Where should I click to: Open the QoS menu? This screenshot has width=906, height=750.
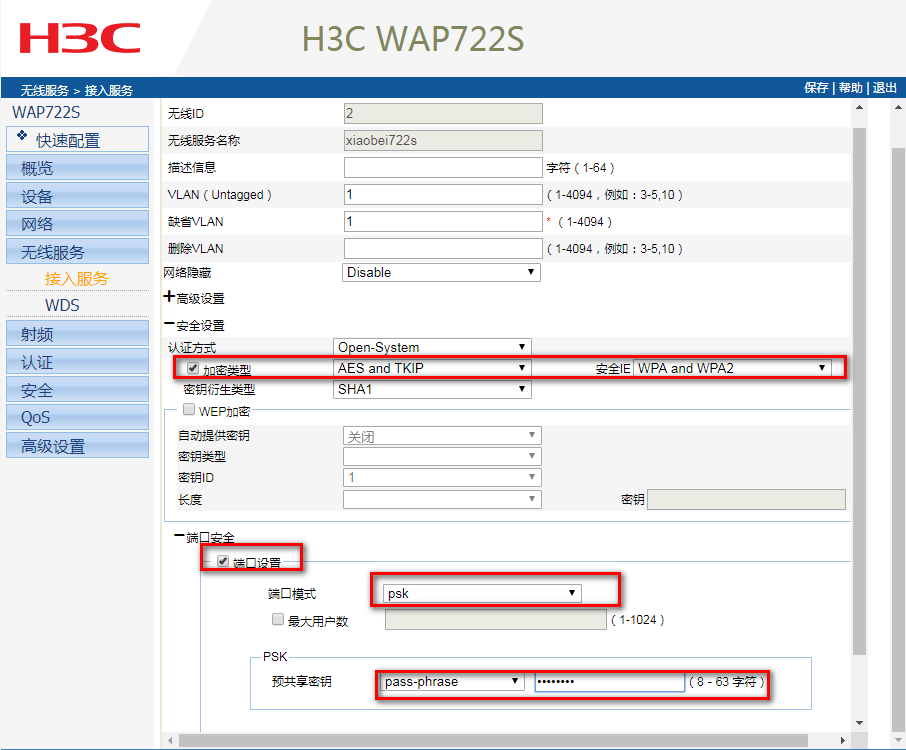click(x=77, y=417)
